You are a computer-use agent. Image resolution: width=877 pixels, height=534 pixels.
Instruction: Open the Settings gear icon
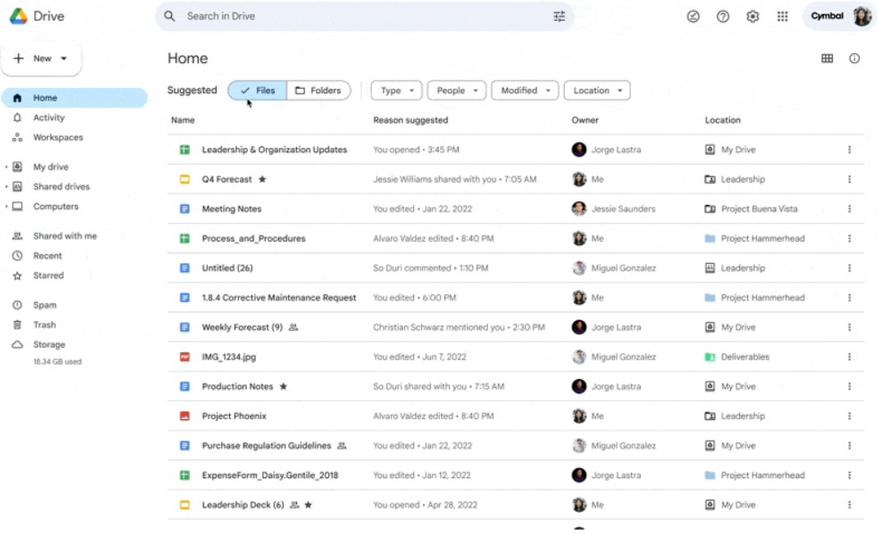(x=753, y=16)
